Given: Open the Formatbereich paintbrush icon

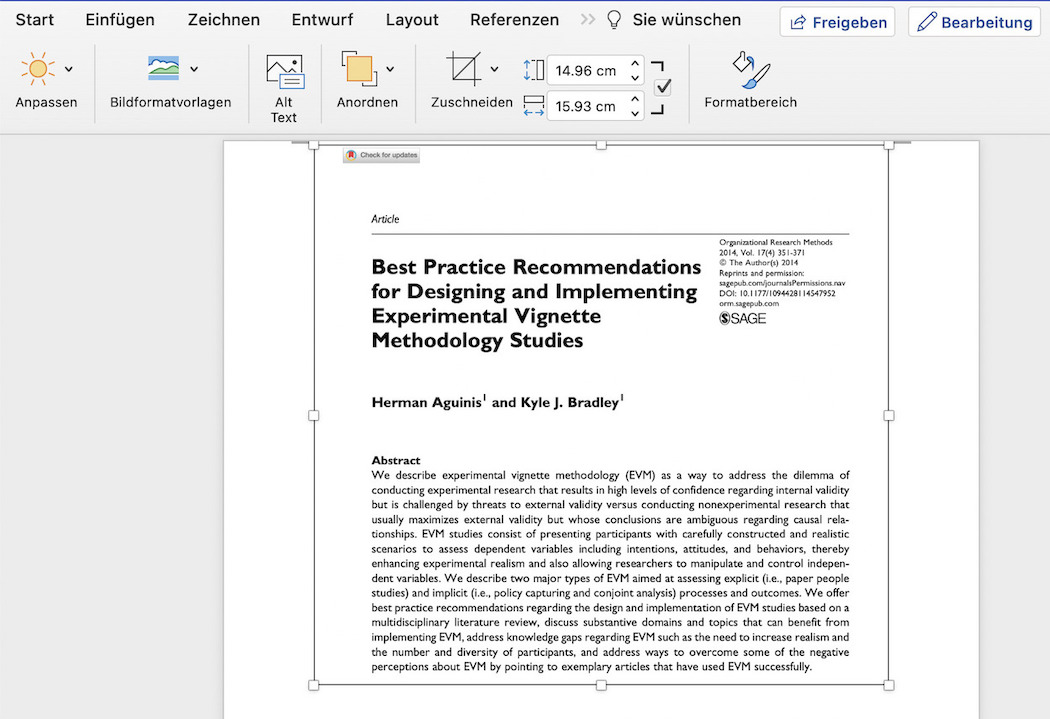Looking at the screenshot, I should (751, 70).
